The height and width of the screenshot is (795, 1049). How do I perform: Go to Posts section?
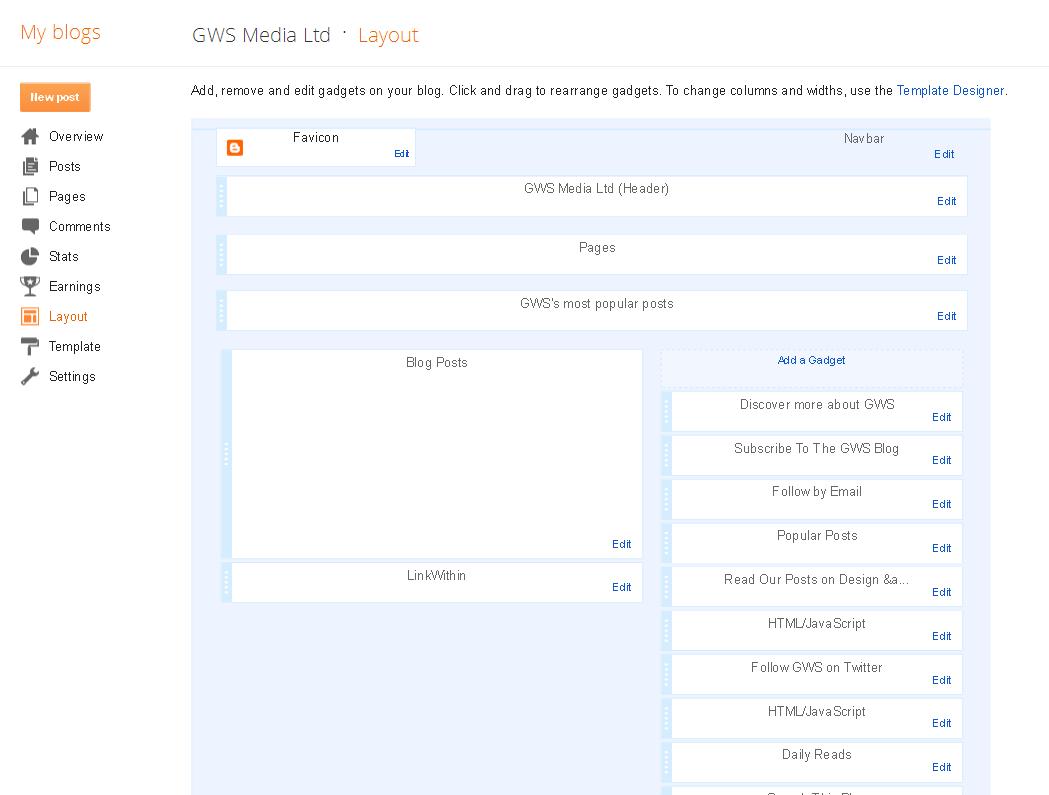[x=64, y=167]
